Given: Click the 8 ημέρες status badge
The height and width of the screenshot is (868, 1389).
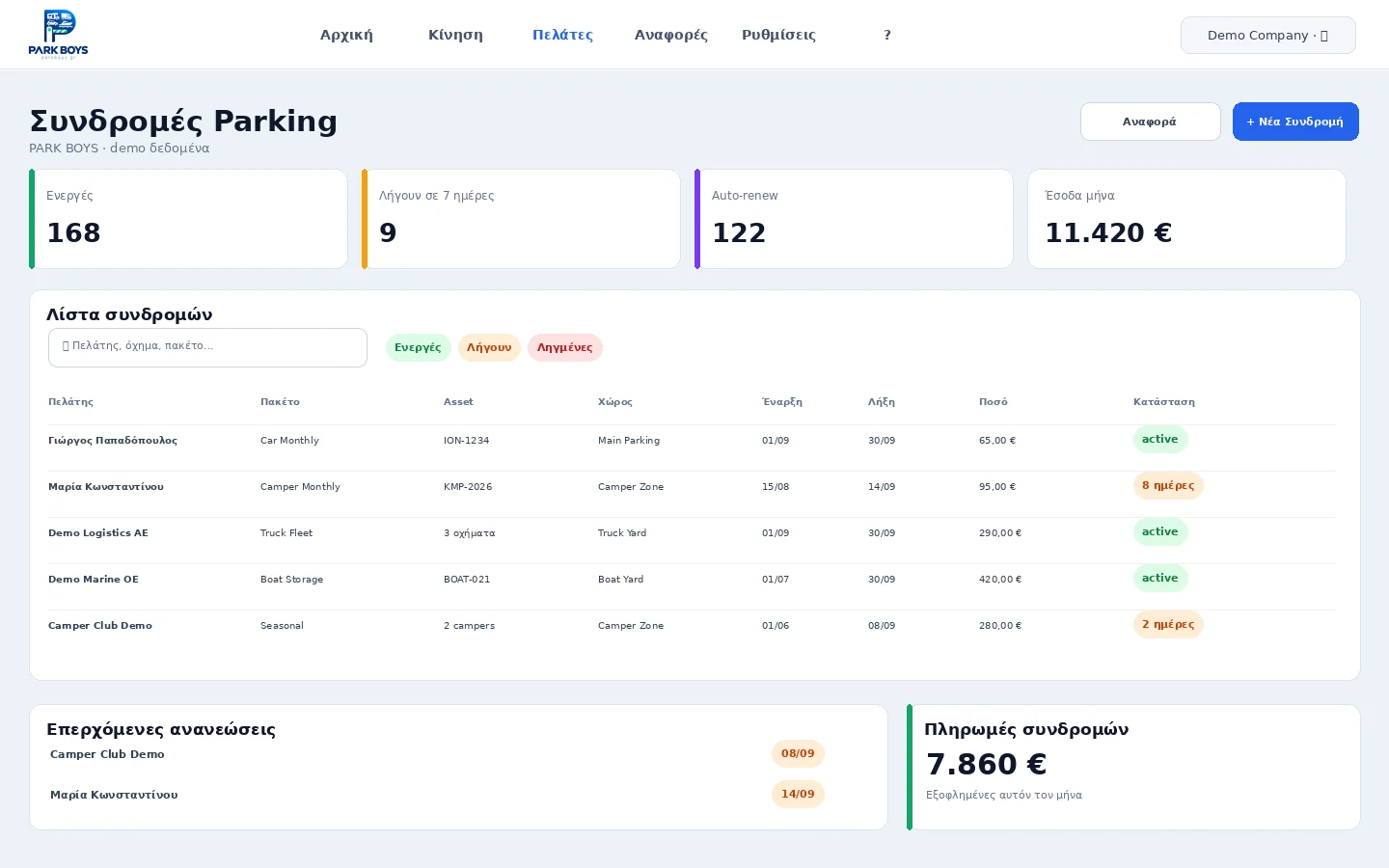Looking at the screenshot, I should [1168, 485].
